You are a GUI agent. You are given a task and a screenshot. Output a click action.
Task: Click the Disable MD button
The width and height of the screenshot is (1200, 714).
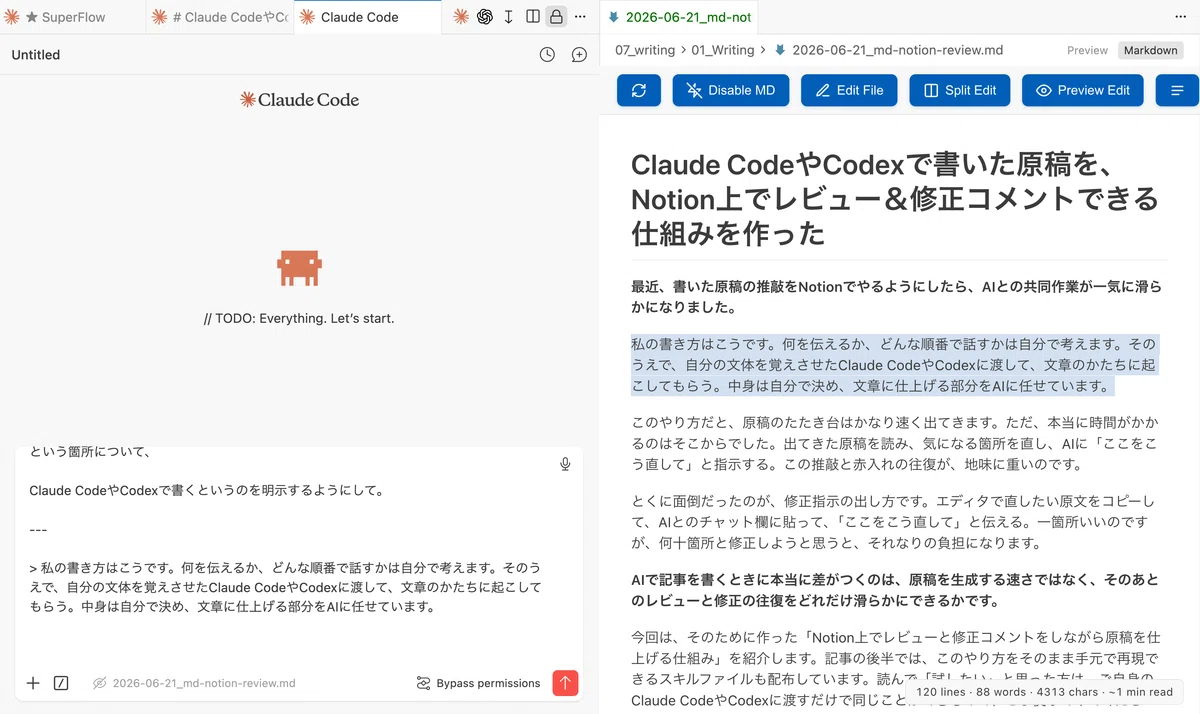tap(730, 90)
